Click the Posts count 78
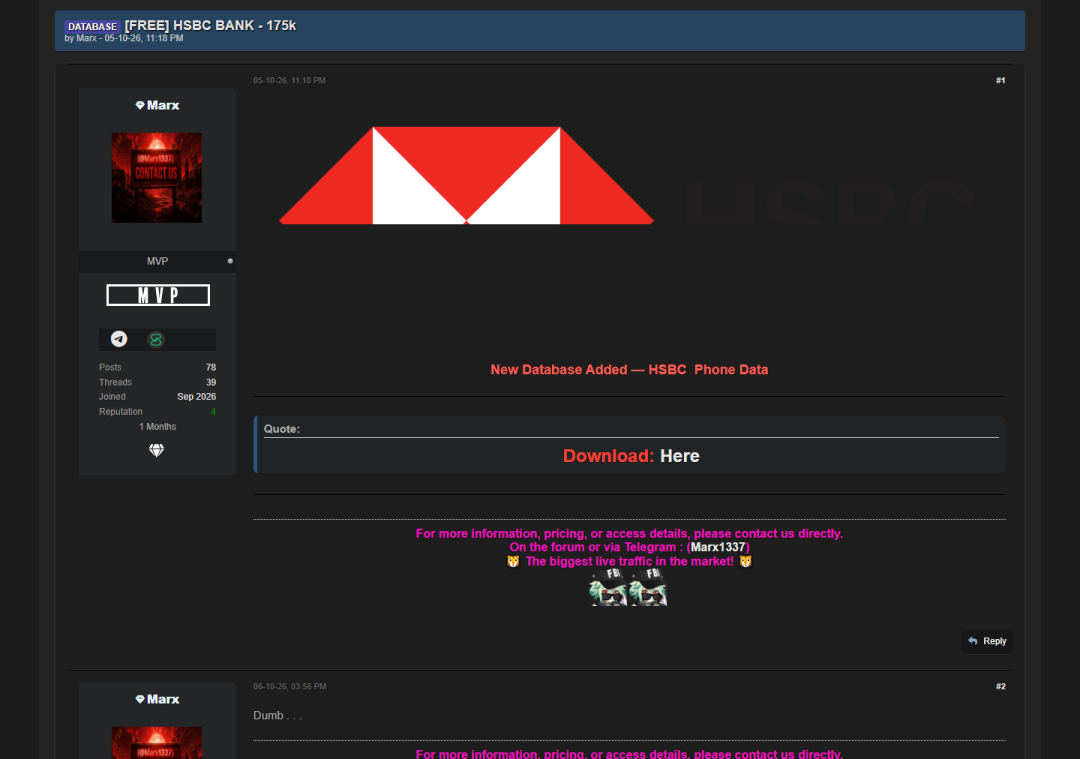The height and width of the screenshot is (759, 1080). 211,368
